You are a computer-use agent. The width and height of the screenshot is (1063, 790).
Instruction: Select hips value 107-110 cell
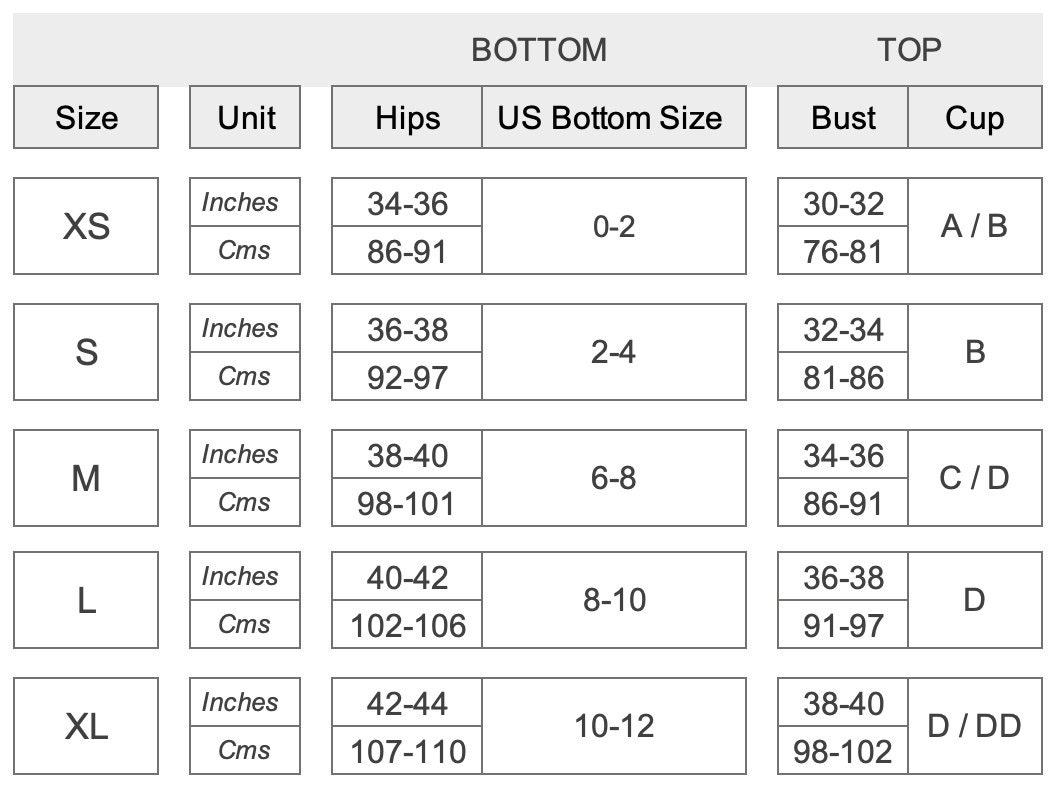tap(407, 751)
